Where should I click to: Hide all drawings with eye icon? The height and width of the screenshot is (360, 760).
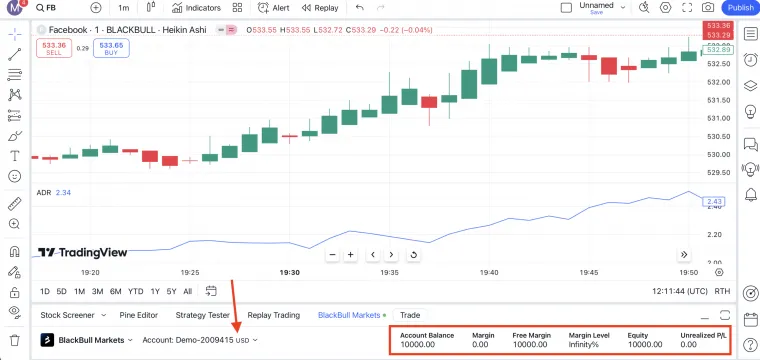pyautogui.click(x=15, y=312)
